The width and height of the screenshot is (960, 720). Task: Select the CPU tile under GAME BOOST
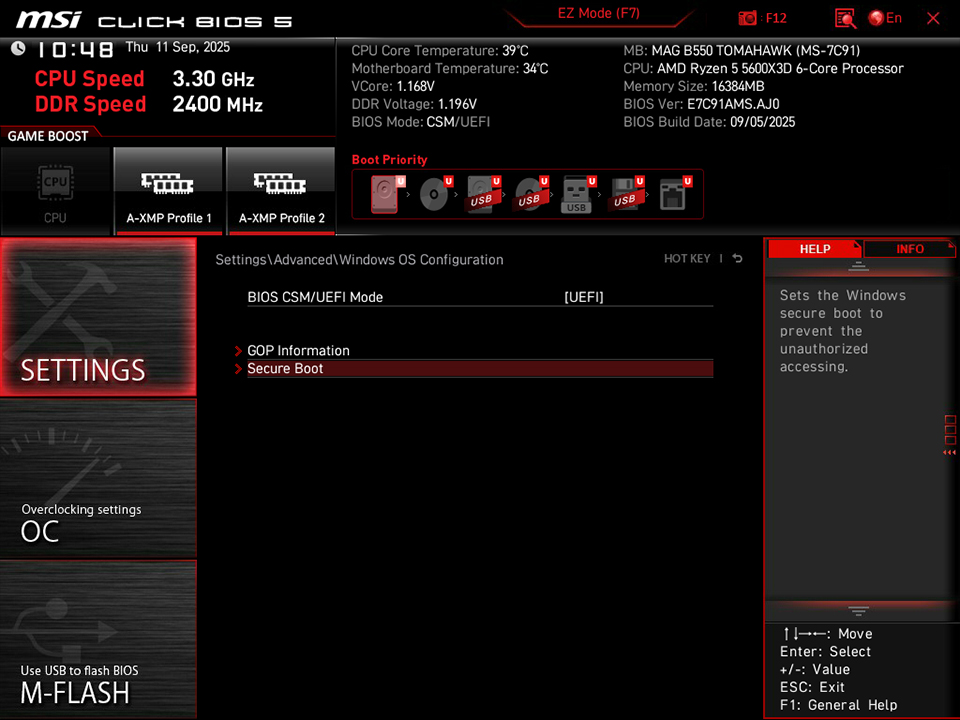56,190
